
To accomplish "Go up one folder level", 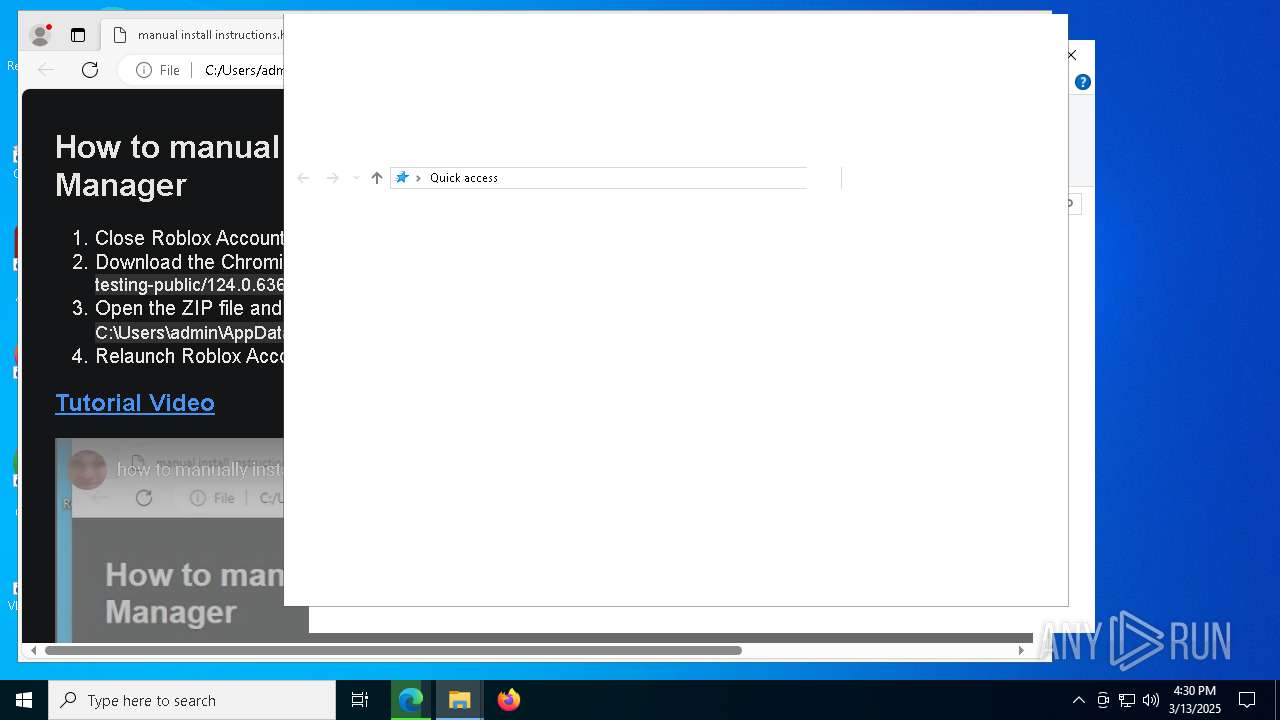I will (x=377, y=178).
